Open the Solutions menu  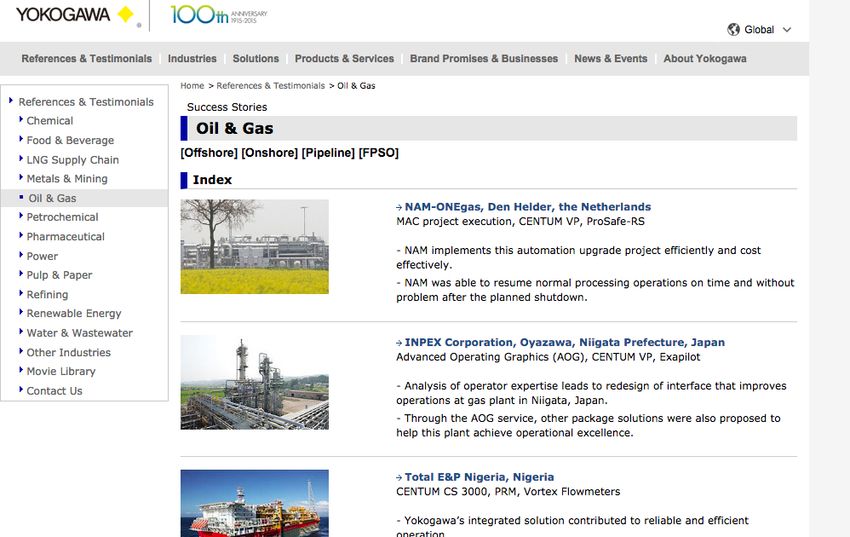[x=255, y=59]
